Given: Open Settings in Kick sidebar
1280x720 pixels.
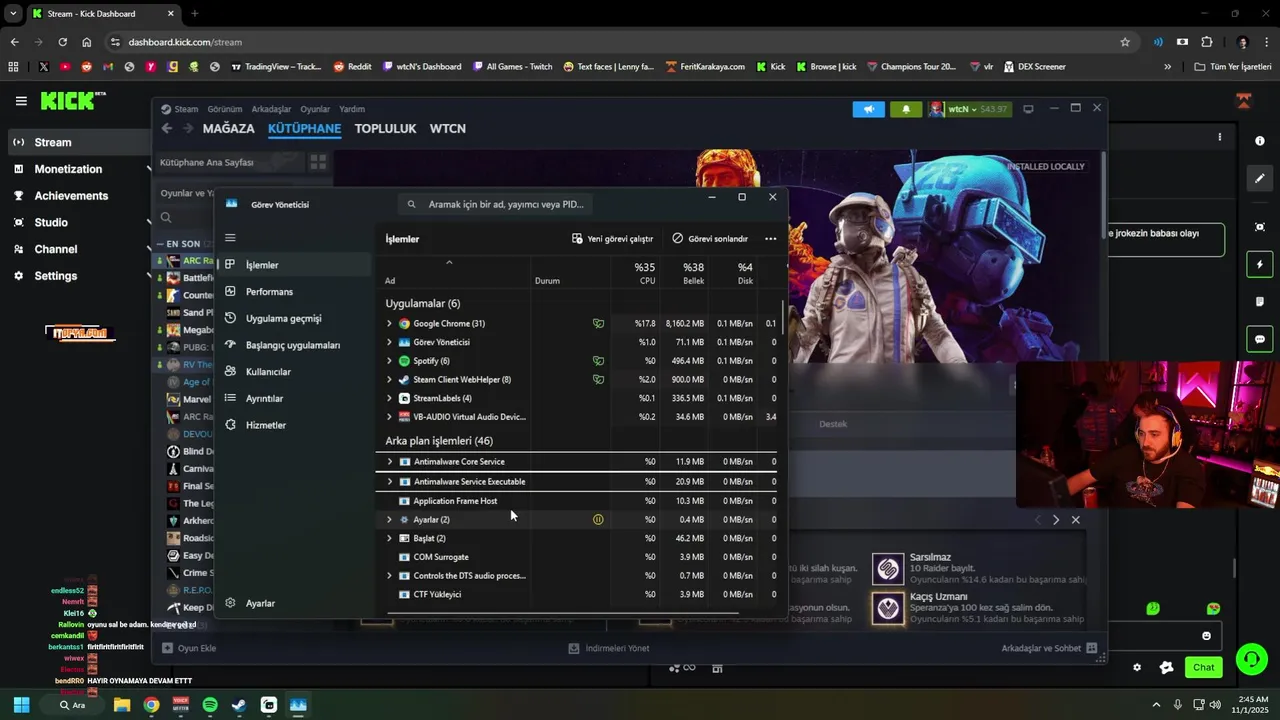Looking at the screenshot, I should [55, 276].
